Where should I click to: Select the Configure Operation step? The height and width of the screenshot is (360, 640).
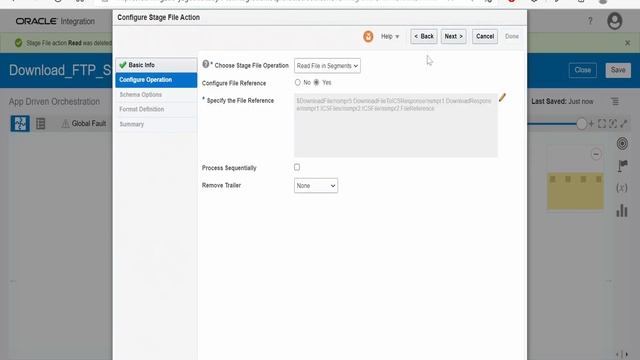coord(156,80)
